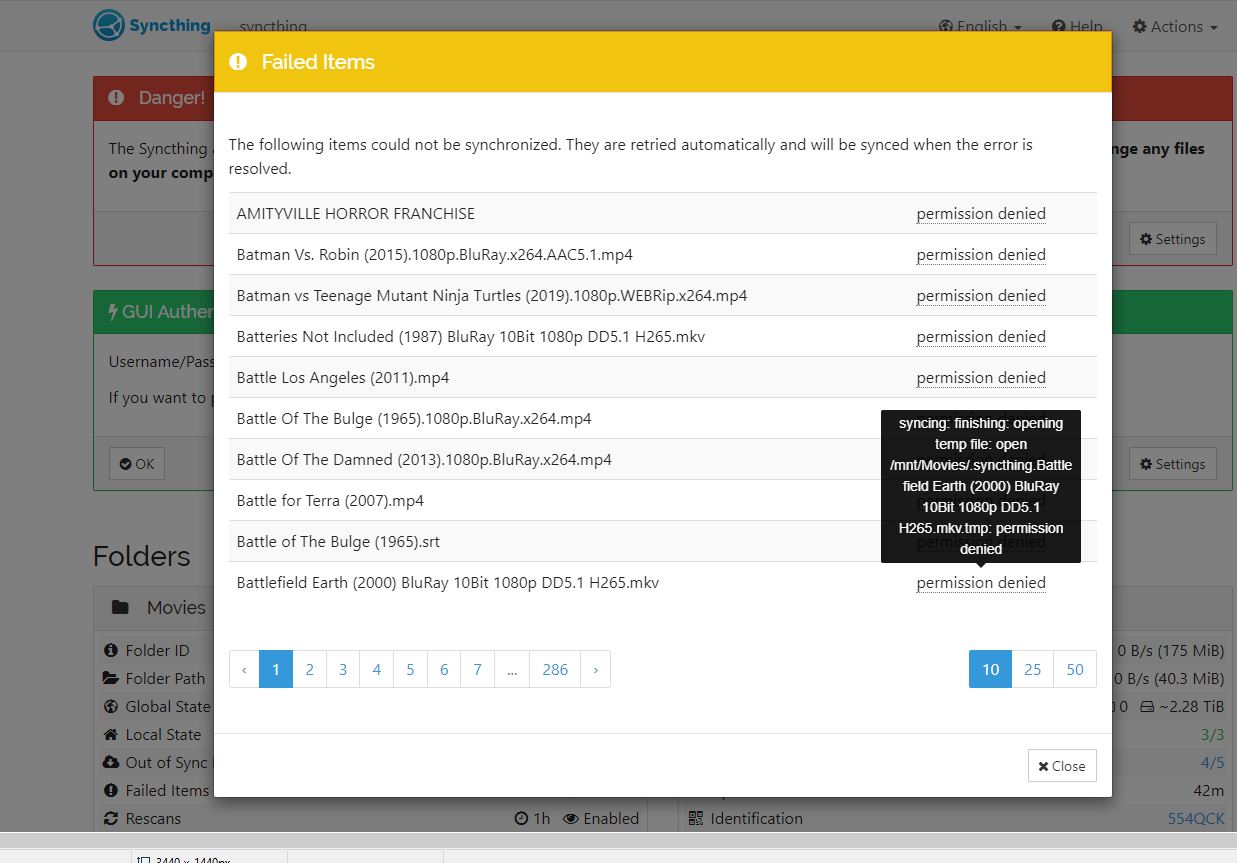Click the Local State home icon
This screenshot has width=1237, height=863.
point(111,734)
